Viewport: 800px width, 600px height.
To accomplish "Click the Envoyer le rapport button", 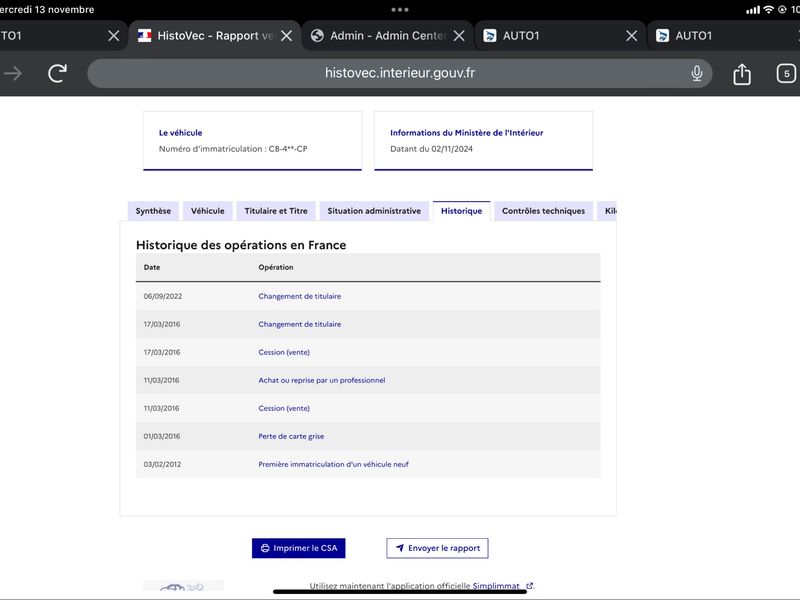I will pyautogui.click(x=437, y=548).
